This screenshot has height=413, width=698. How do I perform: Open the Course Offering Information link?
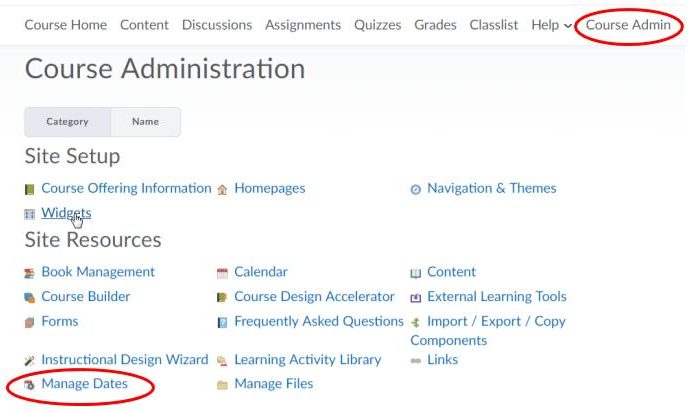pyautogui.click(x=126, y=188)
